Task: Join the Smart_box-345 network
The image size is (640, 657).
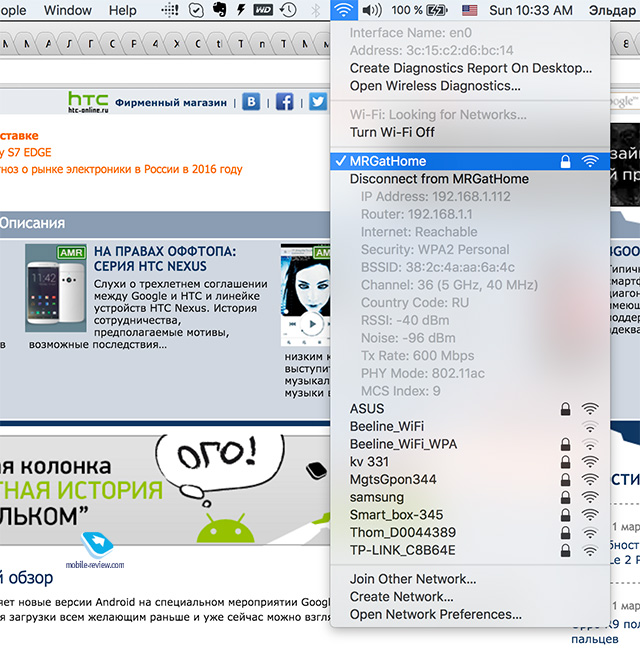Action: (x=470, y=515)
